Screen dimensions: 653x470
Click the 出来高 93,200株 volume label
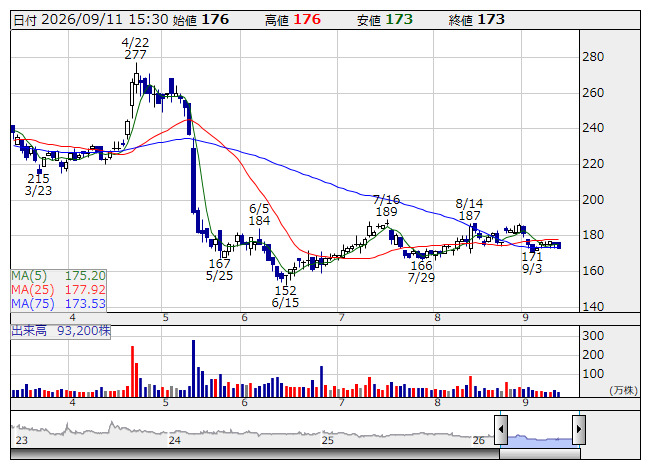coord(61,331)
